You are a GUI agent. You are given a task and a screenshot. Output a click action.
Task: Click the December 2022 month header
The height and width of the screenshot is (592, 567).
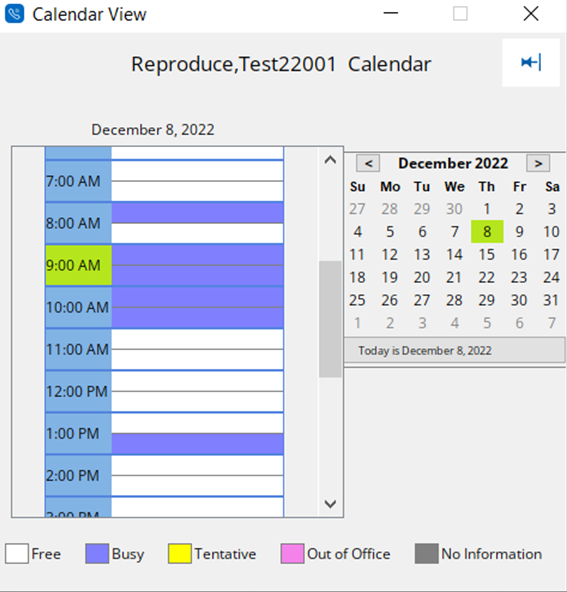[453, 163]
